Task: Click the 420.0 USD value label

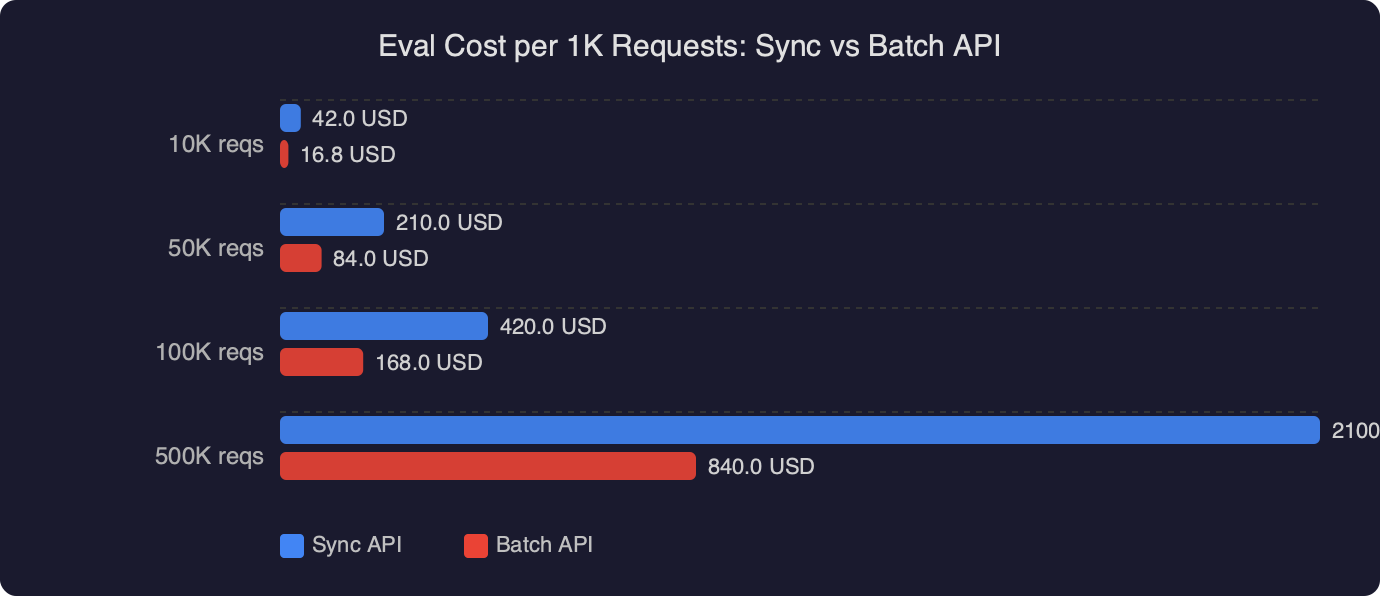Action: tap(555, 326)
